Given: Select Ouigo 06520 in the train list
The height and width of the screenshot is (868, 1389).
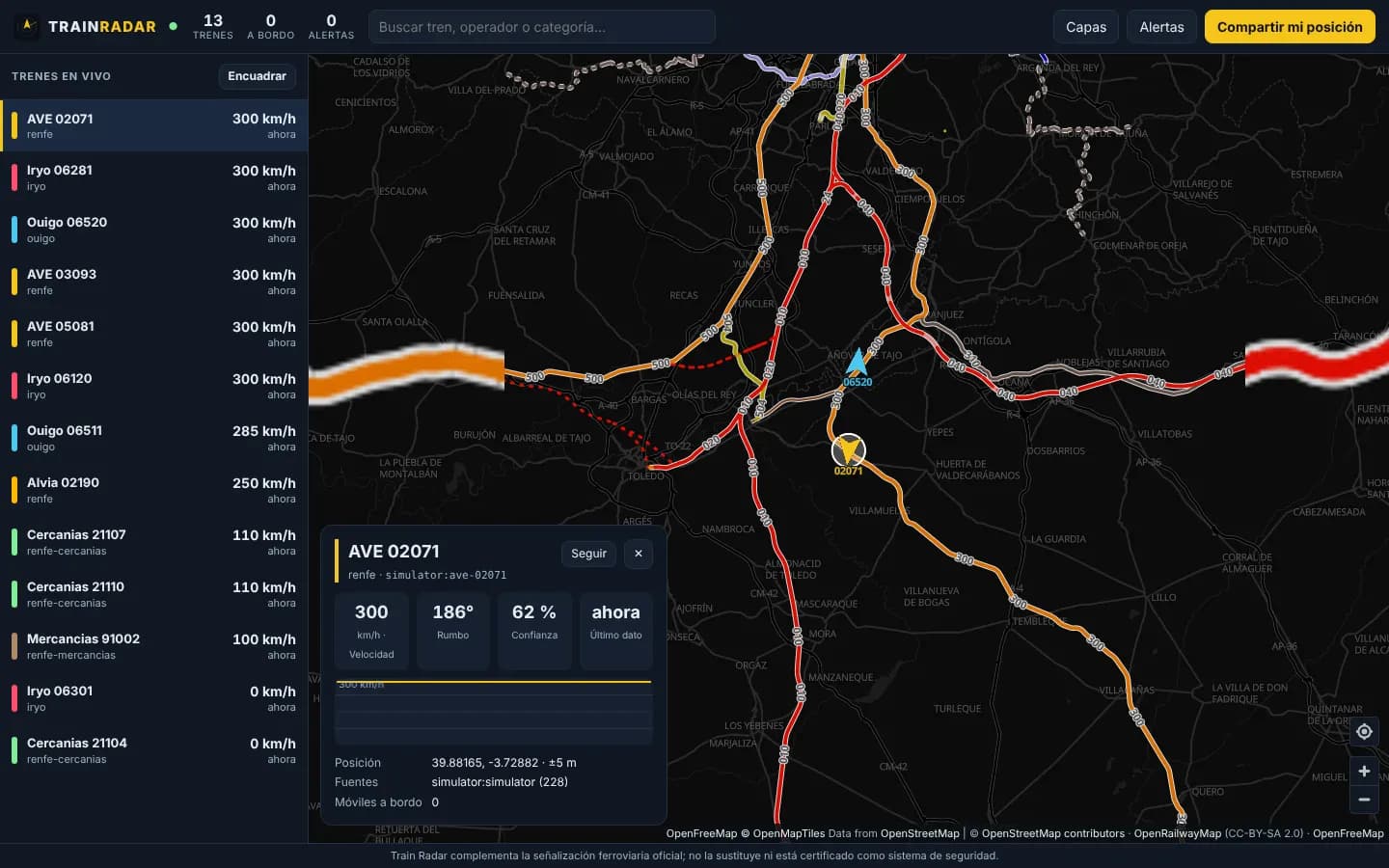Looking at the screenshot, I should [154, 230].
